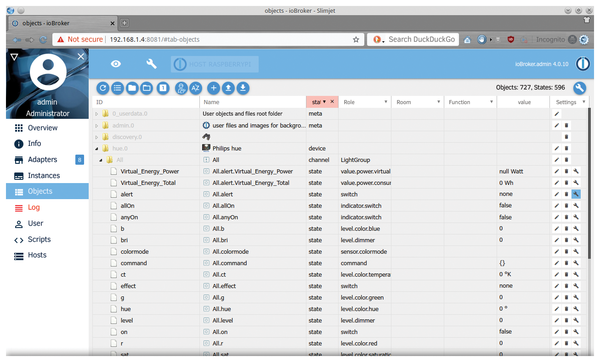Click the download objects arrow icon
This screenshot has width=600, height=362.
pos(243,88)
